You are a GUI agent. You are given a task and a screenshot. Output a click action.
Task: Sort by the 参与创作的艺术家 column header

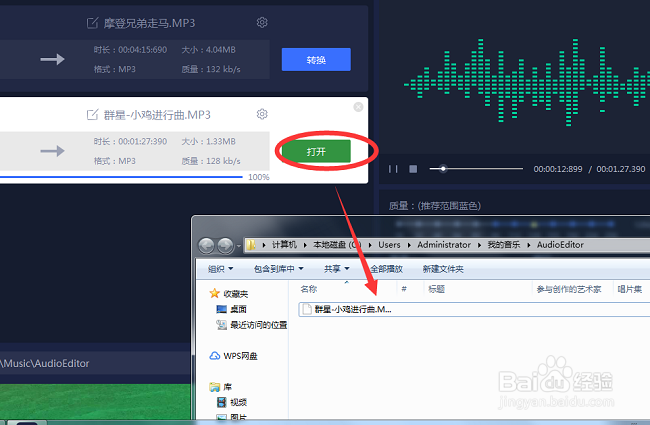[569, 289]
